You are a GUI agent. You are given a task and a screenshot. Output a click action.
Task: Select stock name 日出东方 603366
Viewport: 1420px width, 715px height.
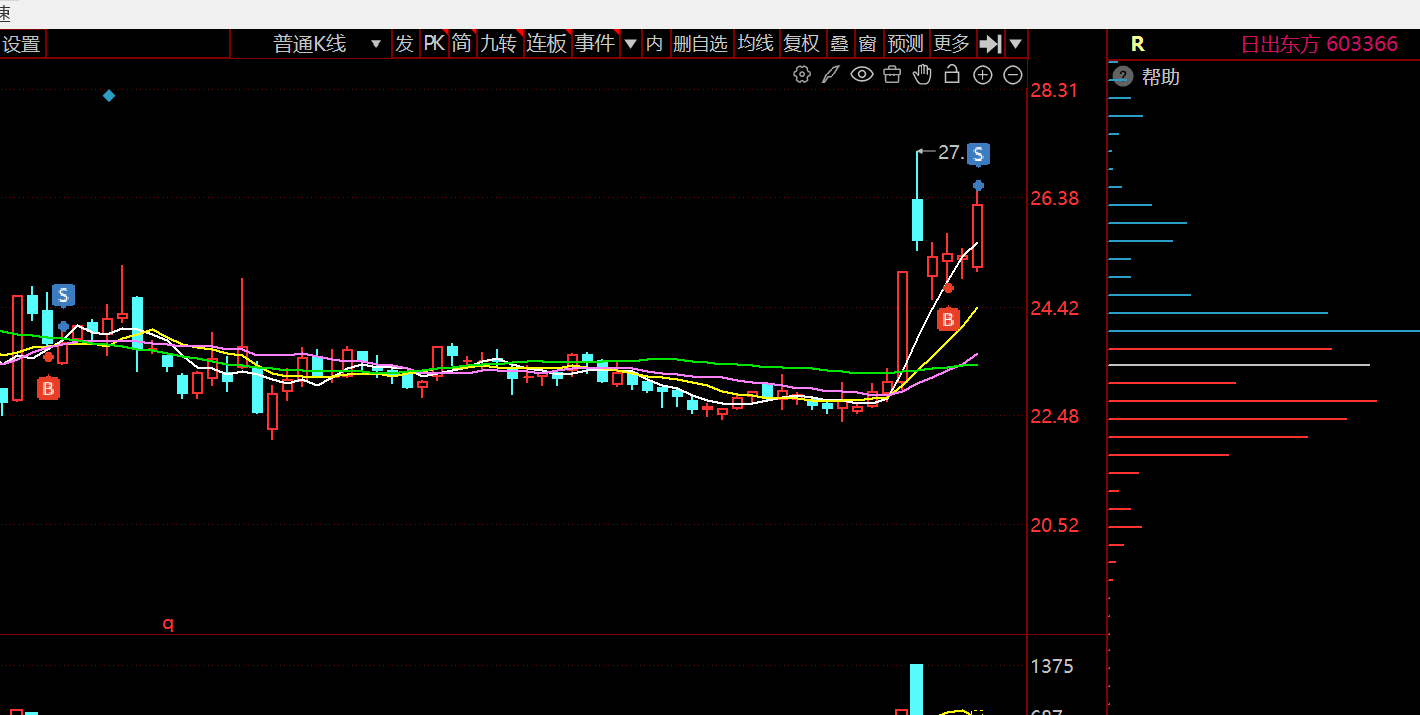point(1319,44)
